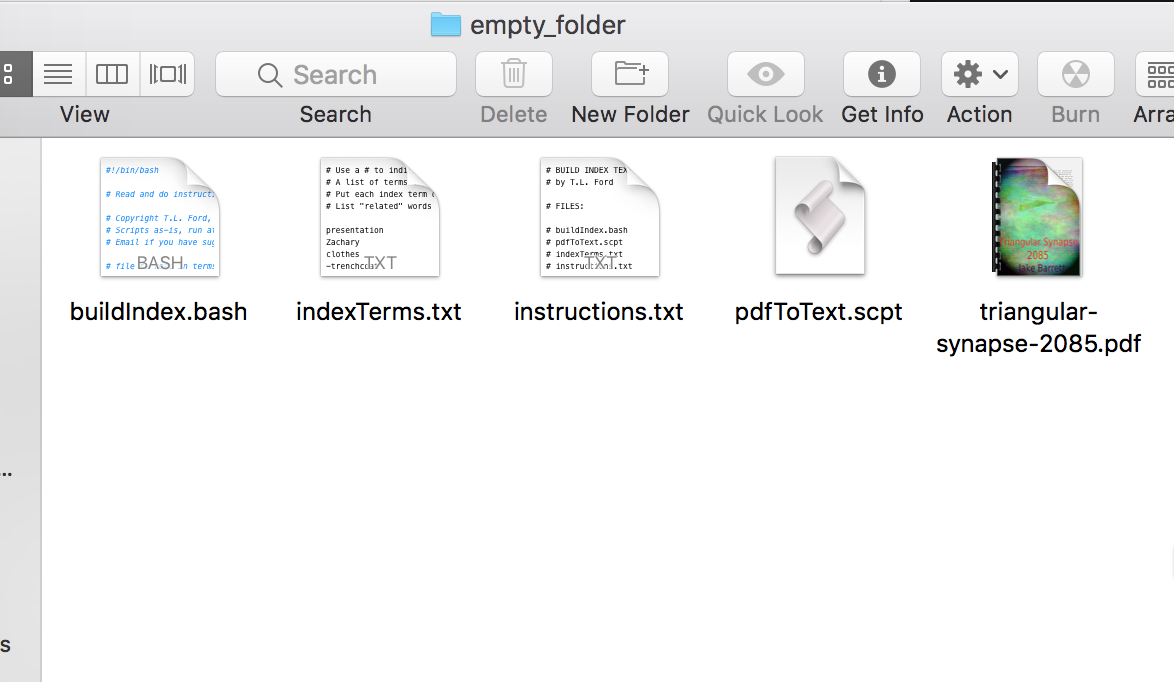Switch to column view mode

(112, 74)
